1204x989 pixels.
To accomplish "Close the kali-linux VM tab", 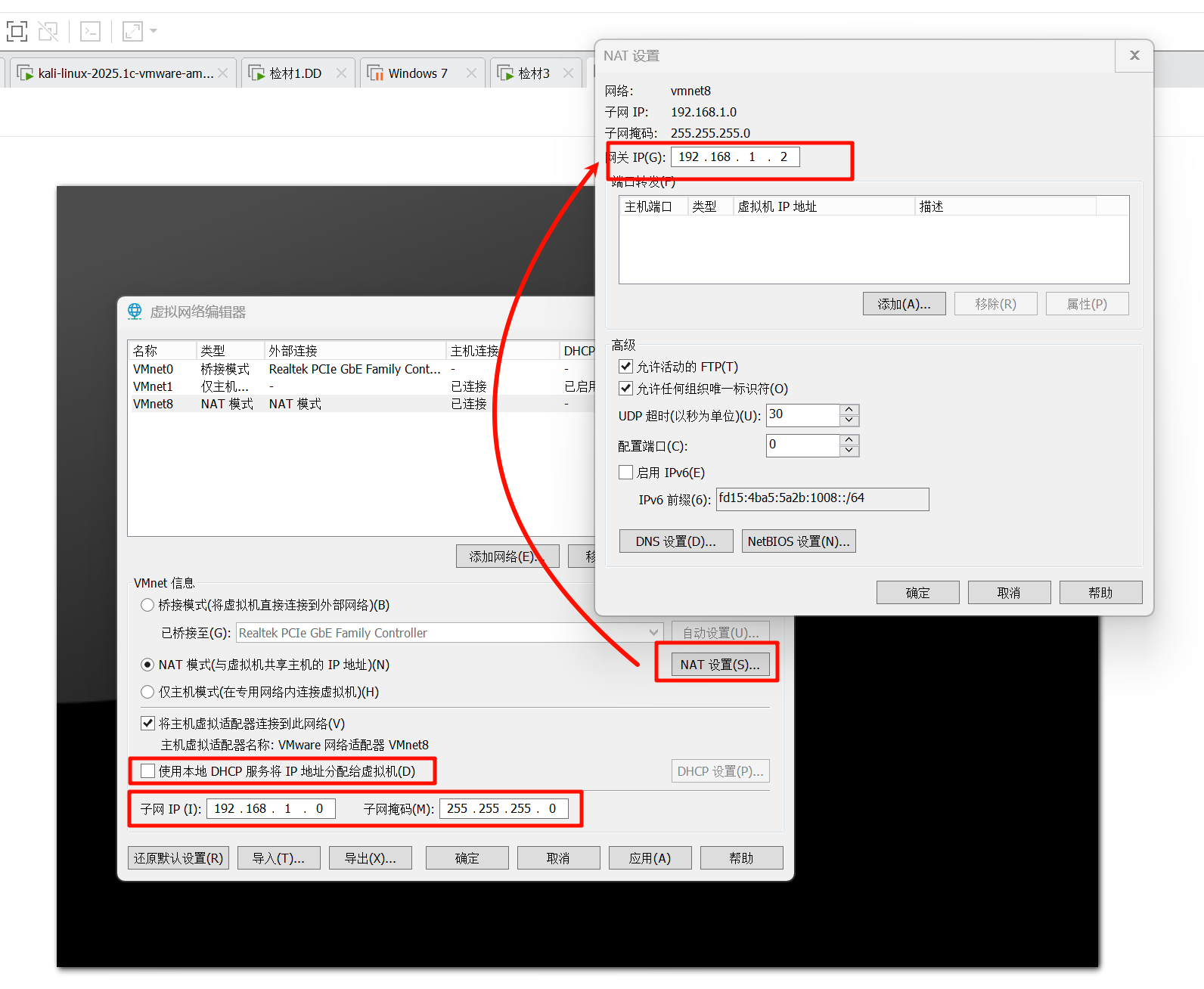I will pos(223,73).
